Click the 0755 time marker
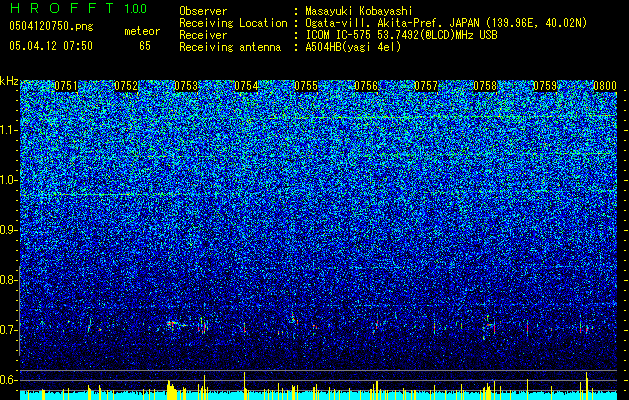This screenshot has height=400, width=629. coord(306,86)
